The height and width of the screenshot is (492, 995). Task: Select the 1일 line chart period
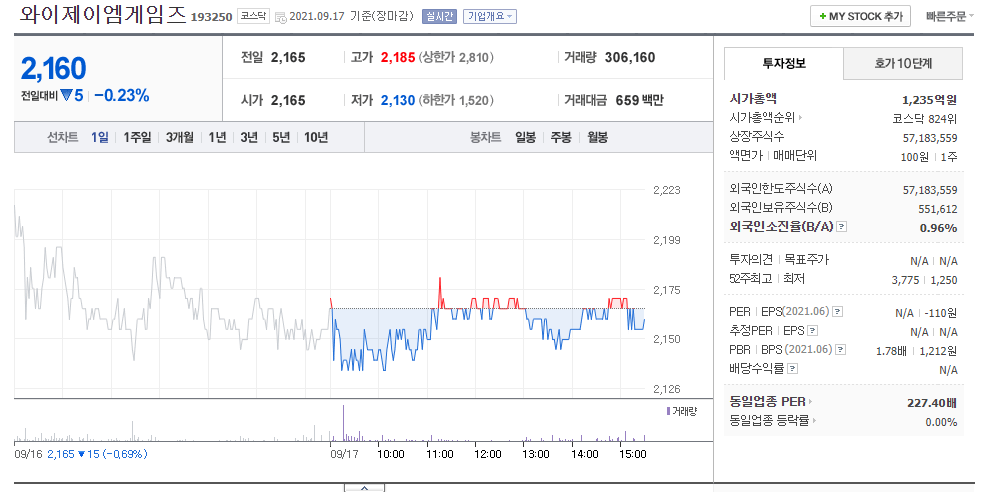coord(100,137)
